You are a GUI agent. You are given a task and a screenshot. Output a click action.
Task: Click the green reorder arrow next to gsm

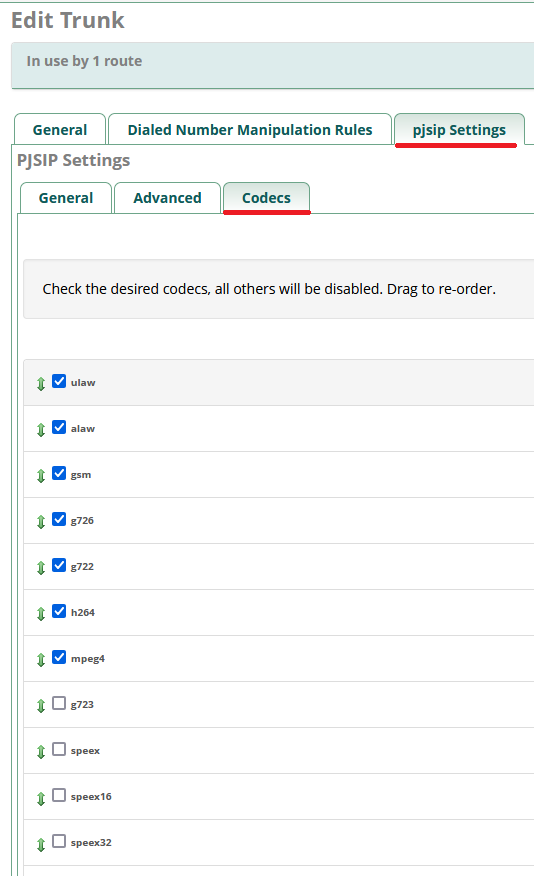tap(41, 476)
